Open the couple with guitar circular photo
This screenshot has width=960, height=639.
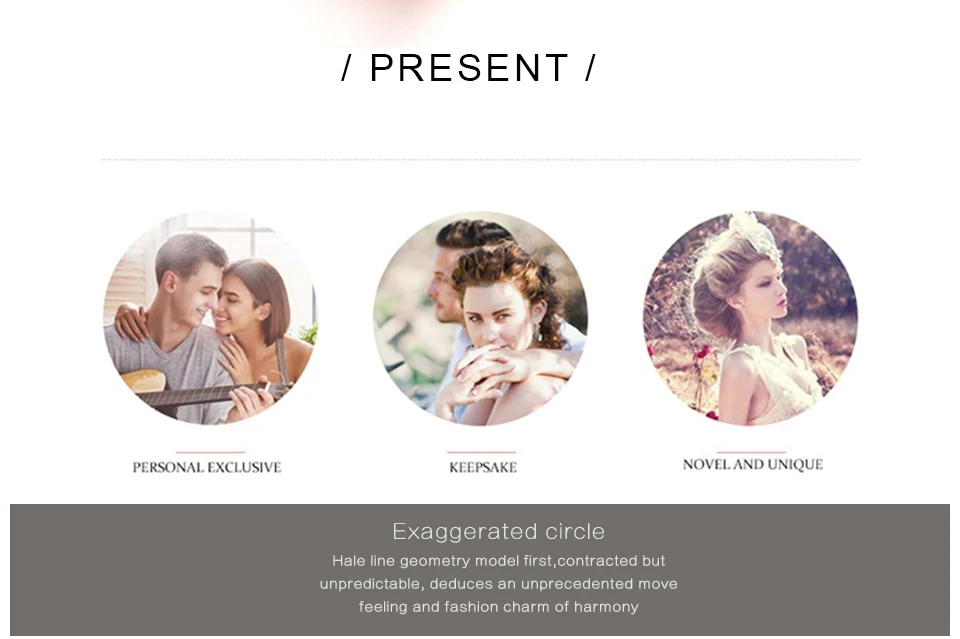click(x=210, y=318)
